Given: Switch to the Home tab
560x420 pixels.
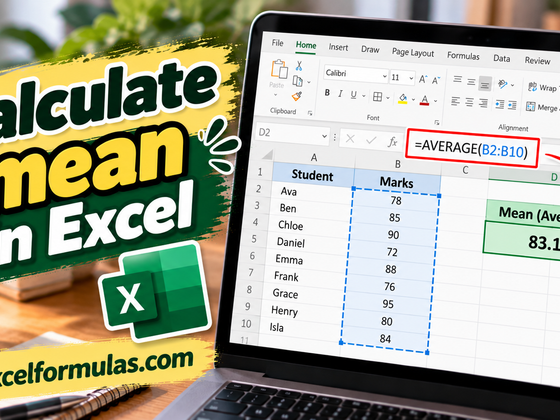Looking at the screenshot, I should (306, 45).
